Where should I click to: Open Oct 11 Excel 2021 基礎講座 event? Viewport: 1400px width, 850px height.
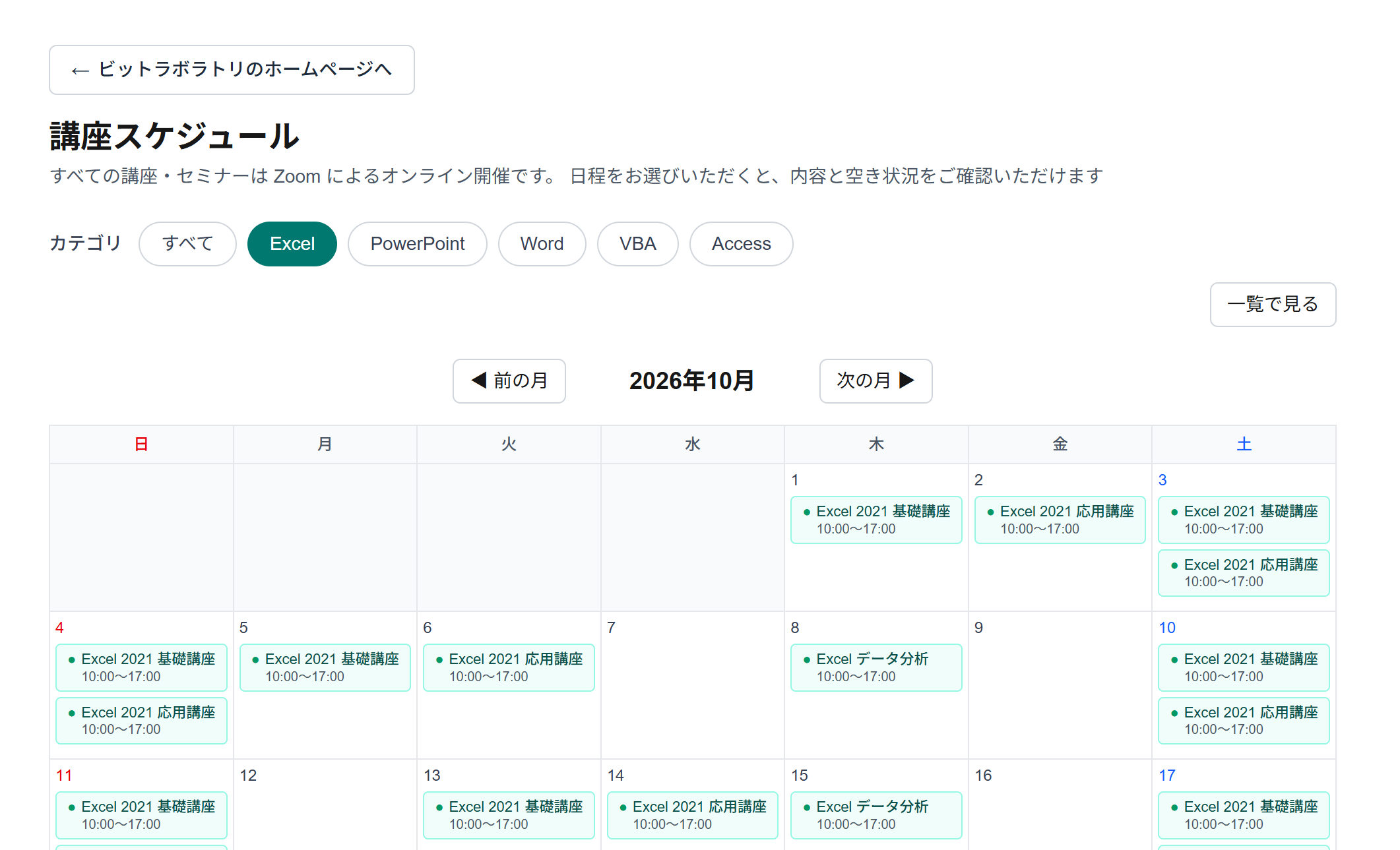click(141, 815)
